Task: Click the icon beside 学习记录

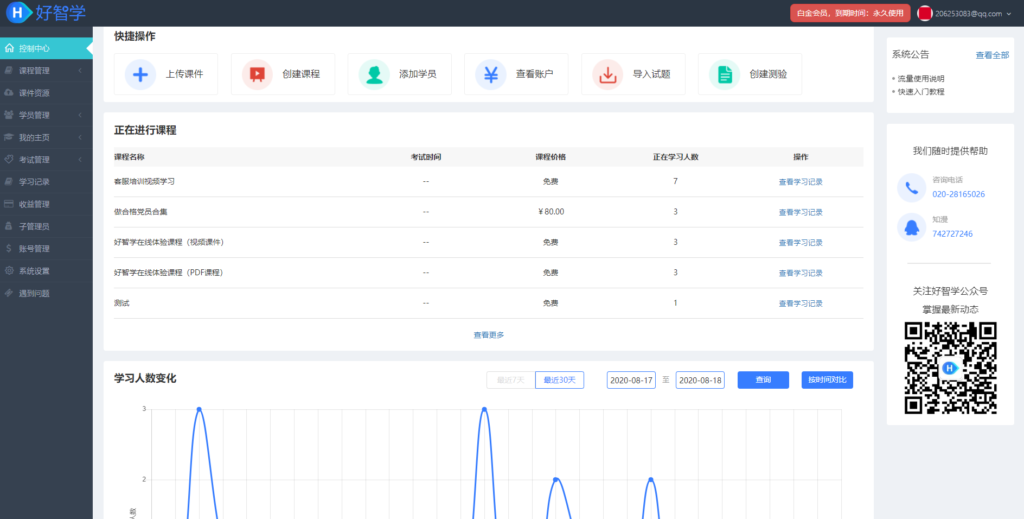Action: pos(9,181)
